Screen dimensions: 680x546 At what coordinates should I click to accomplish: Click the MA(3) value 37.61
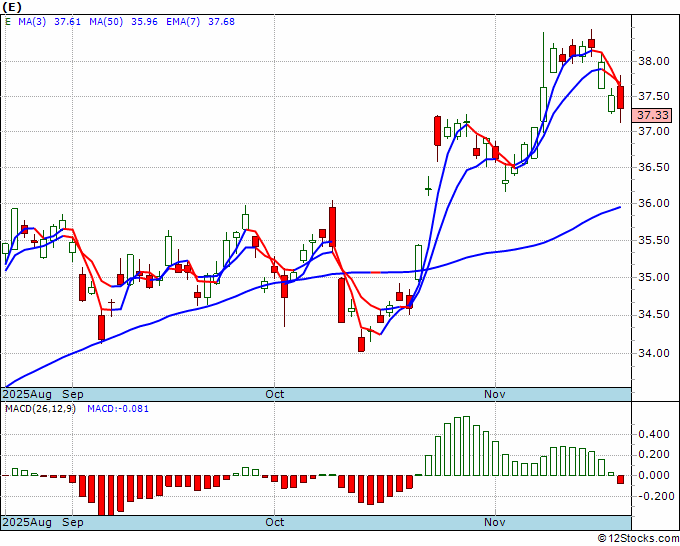(67, 22)
